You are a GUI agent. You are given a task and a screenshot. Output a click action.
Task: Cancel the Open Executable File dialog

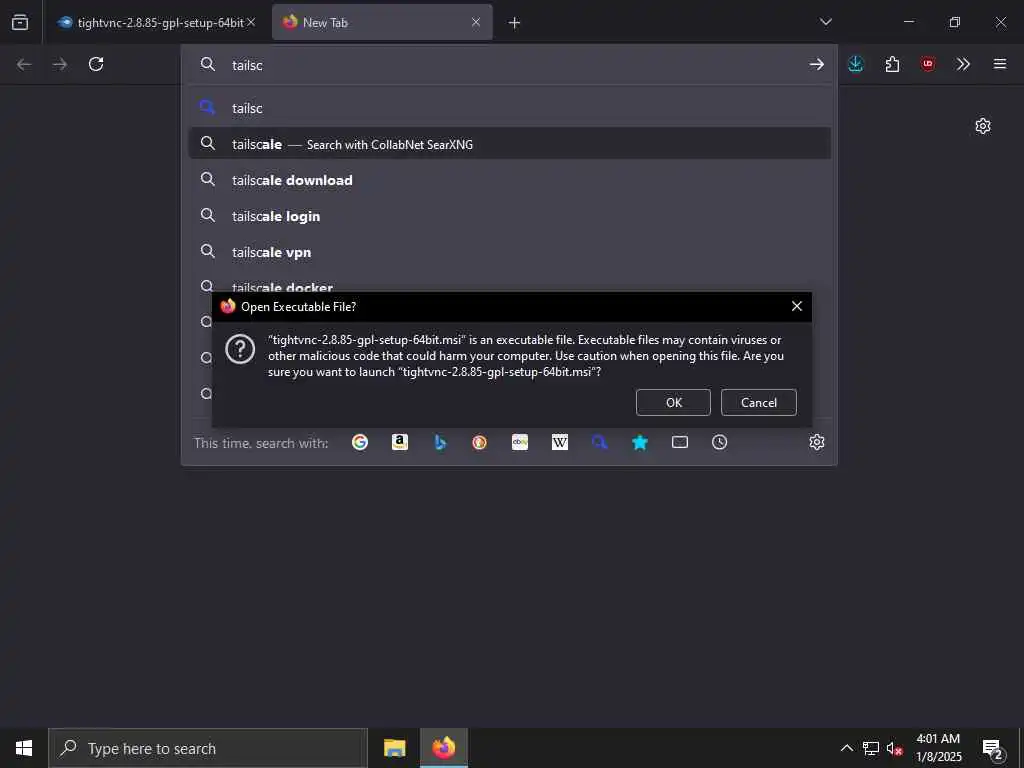[759, 402]
